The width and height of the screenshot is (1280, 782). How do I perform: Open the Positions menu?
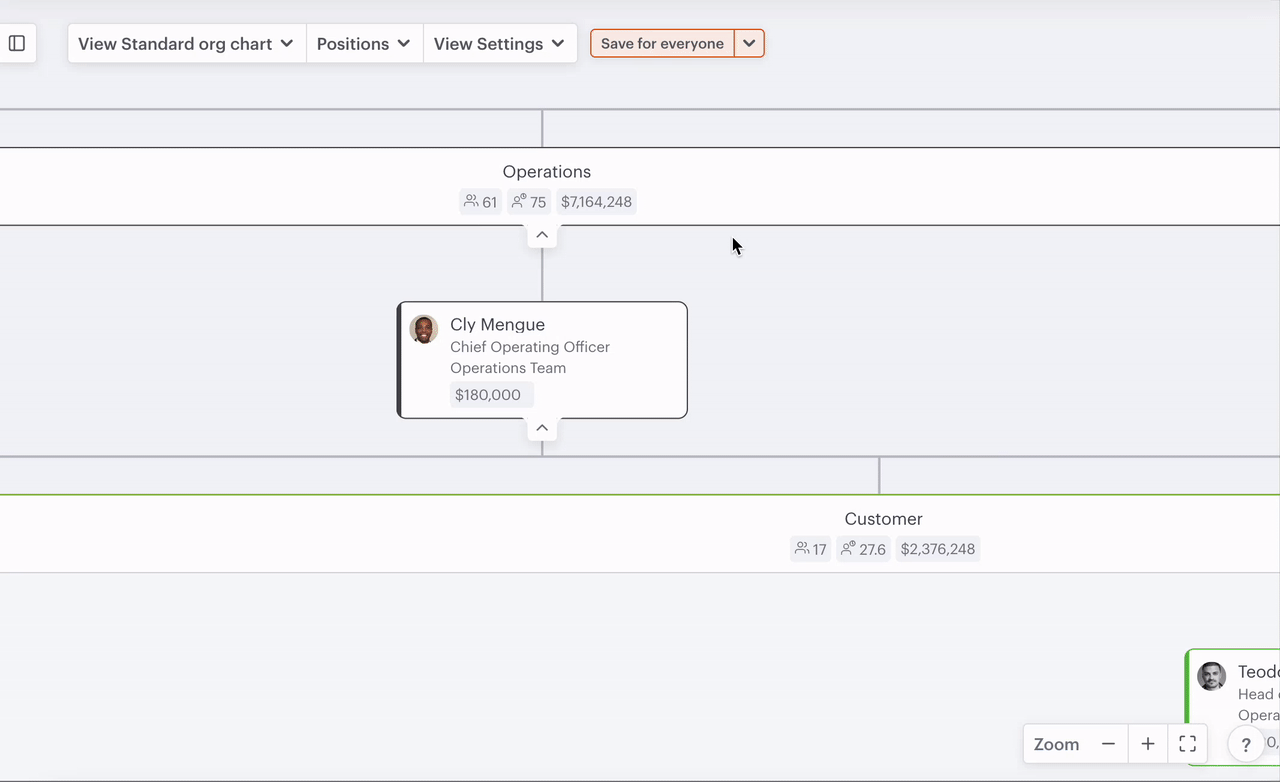click(364, 44)
